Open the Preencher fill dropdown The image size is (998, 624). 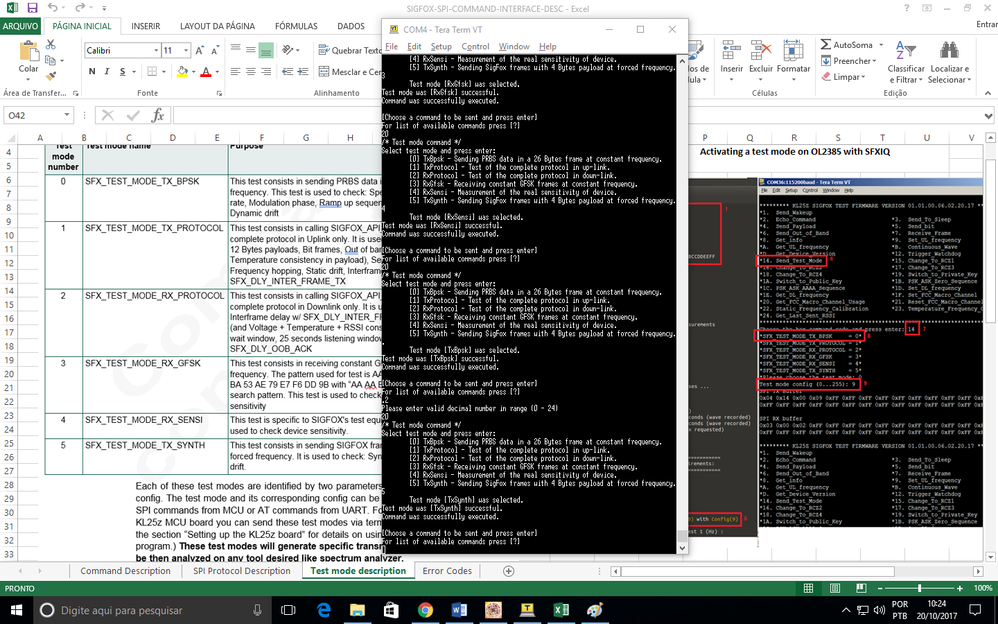click(848, 60)
